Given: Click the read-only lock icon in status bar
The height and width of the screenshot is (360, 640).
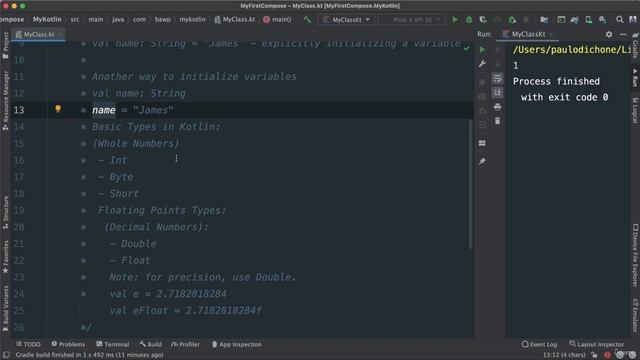Looking at the screenshot, I should tap(594, 355).
